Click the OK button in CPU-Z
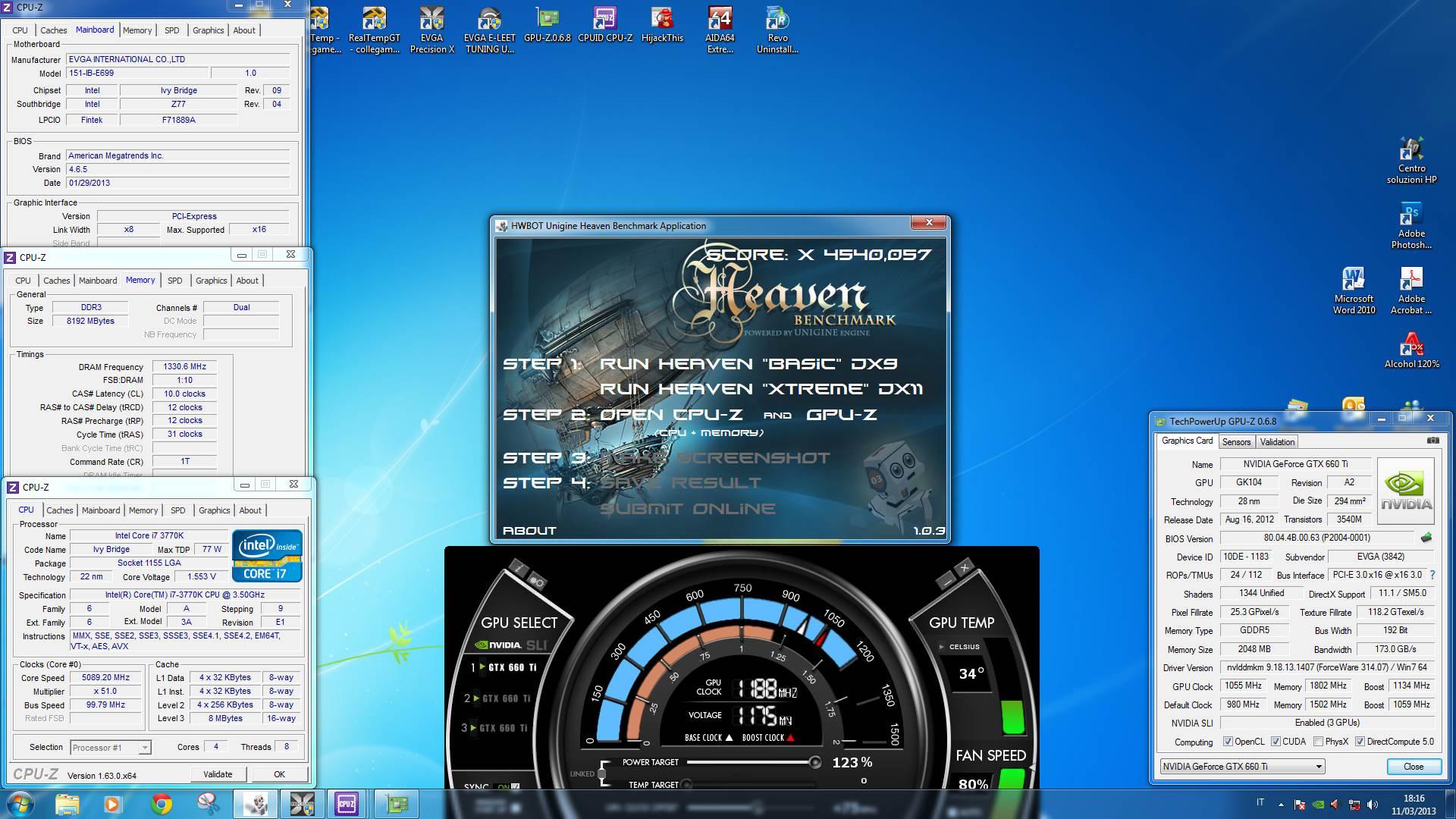 (279, 774)
